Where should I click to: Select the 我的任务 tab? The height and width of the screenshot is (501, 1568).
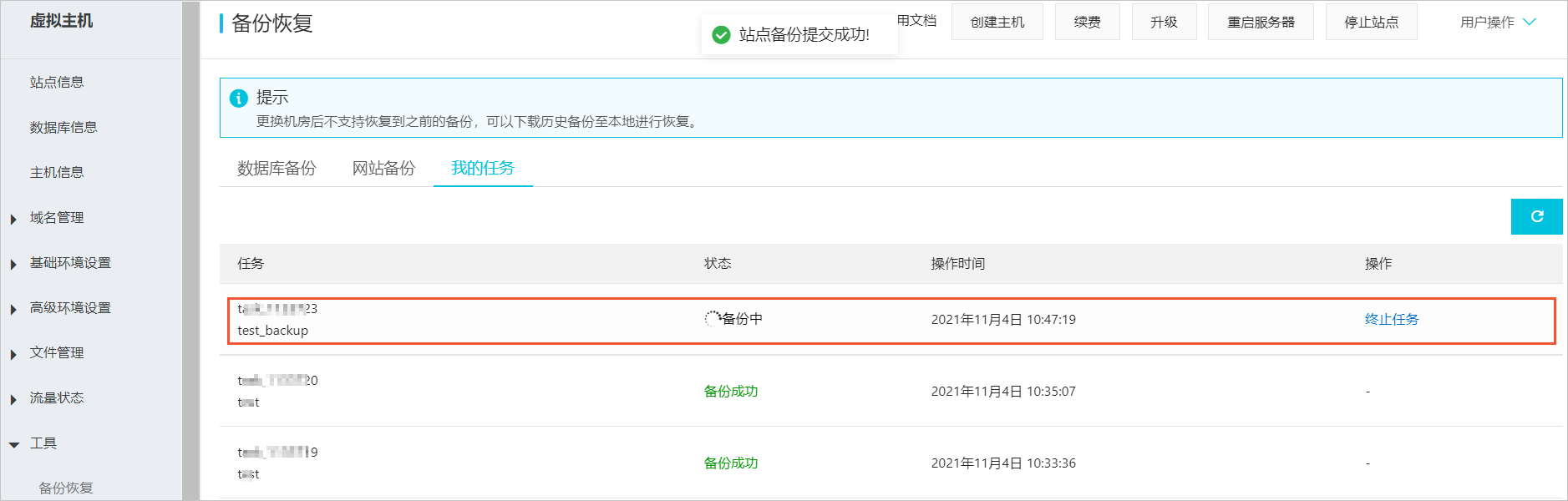[483, 169]
